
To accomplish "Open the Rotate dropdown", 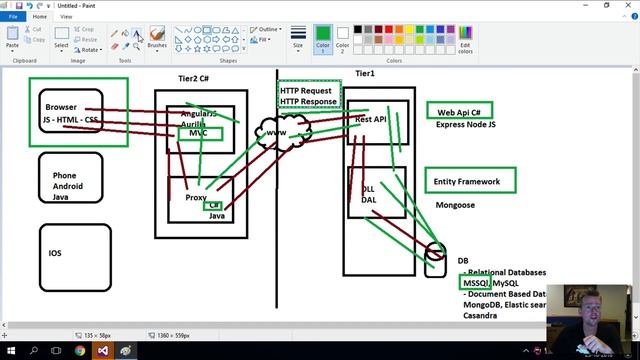I will point(88,50).
